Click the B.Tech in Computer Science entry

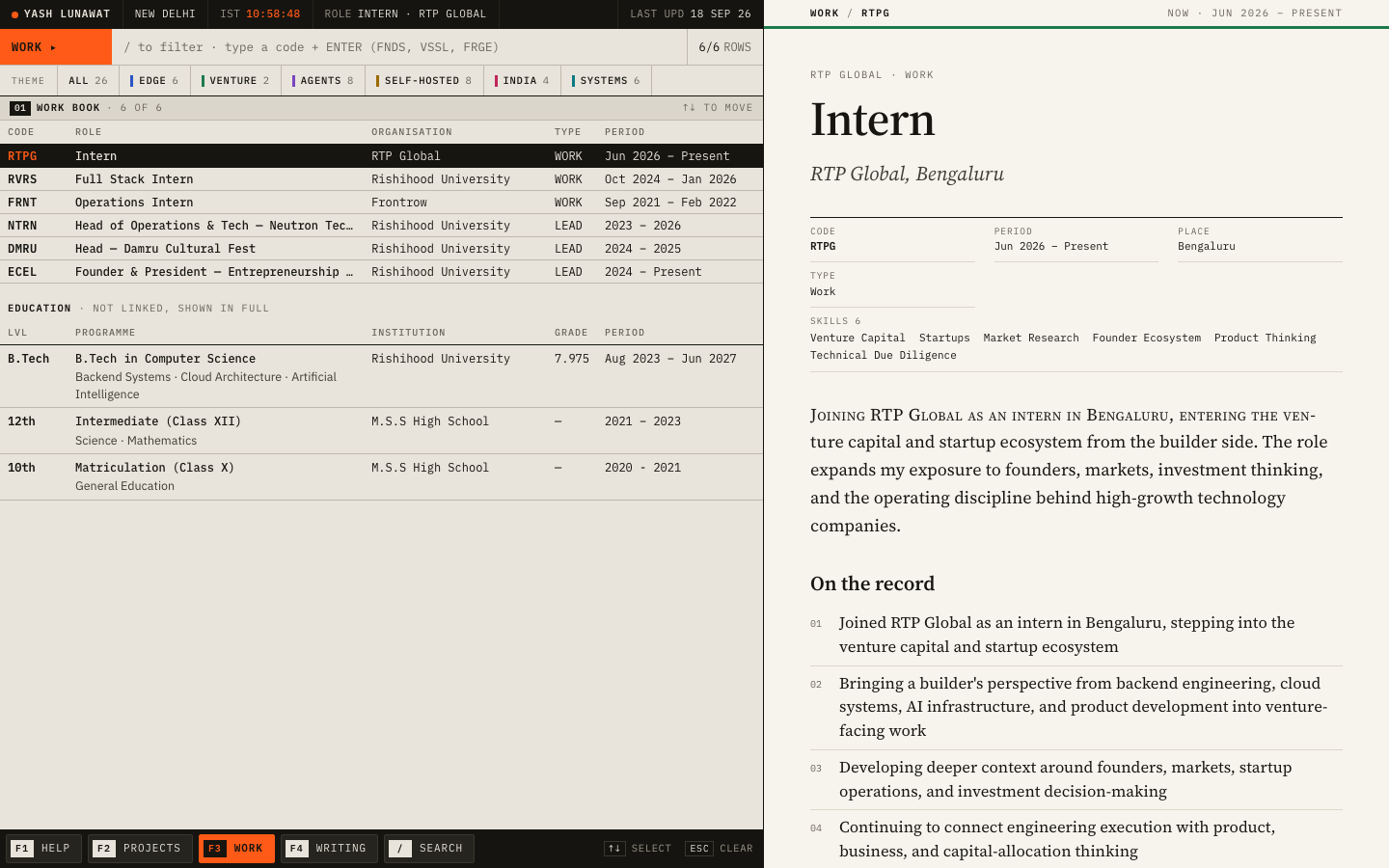(x=381, y=376)
